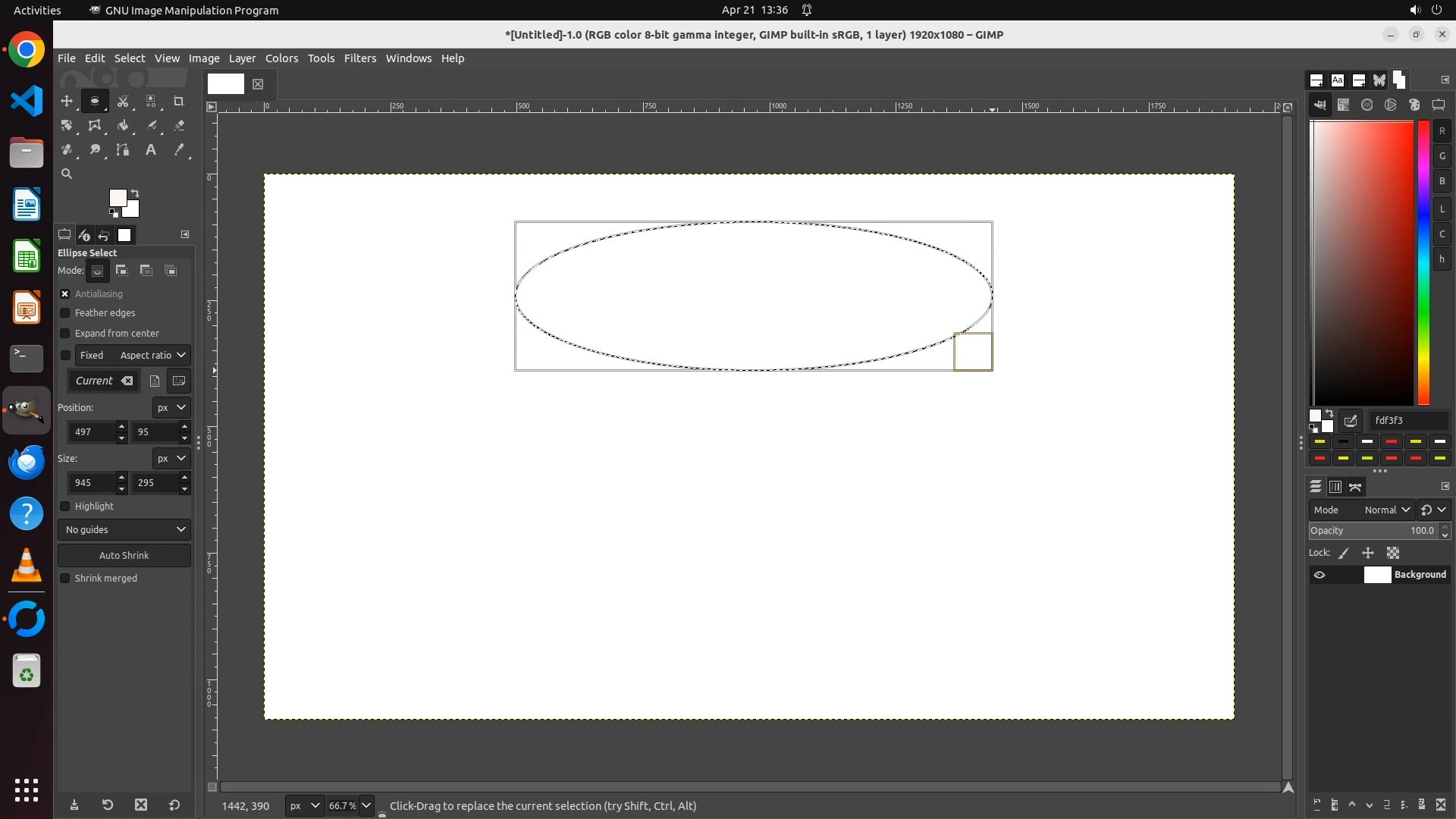Disable the Antialiasing checkbox

coord(65,293)
